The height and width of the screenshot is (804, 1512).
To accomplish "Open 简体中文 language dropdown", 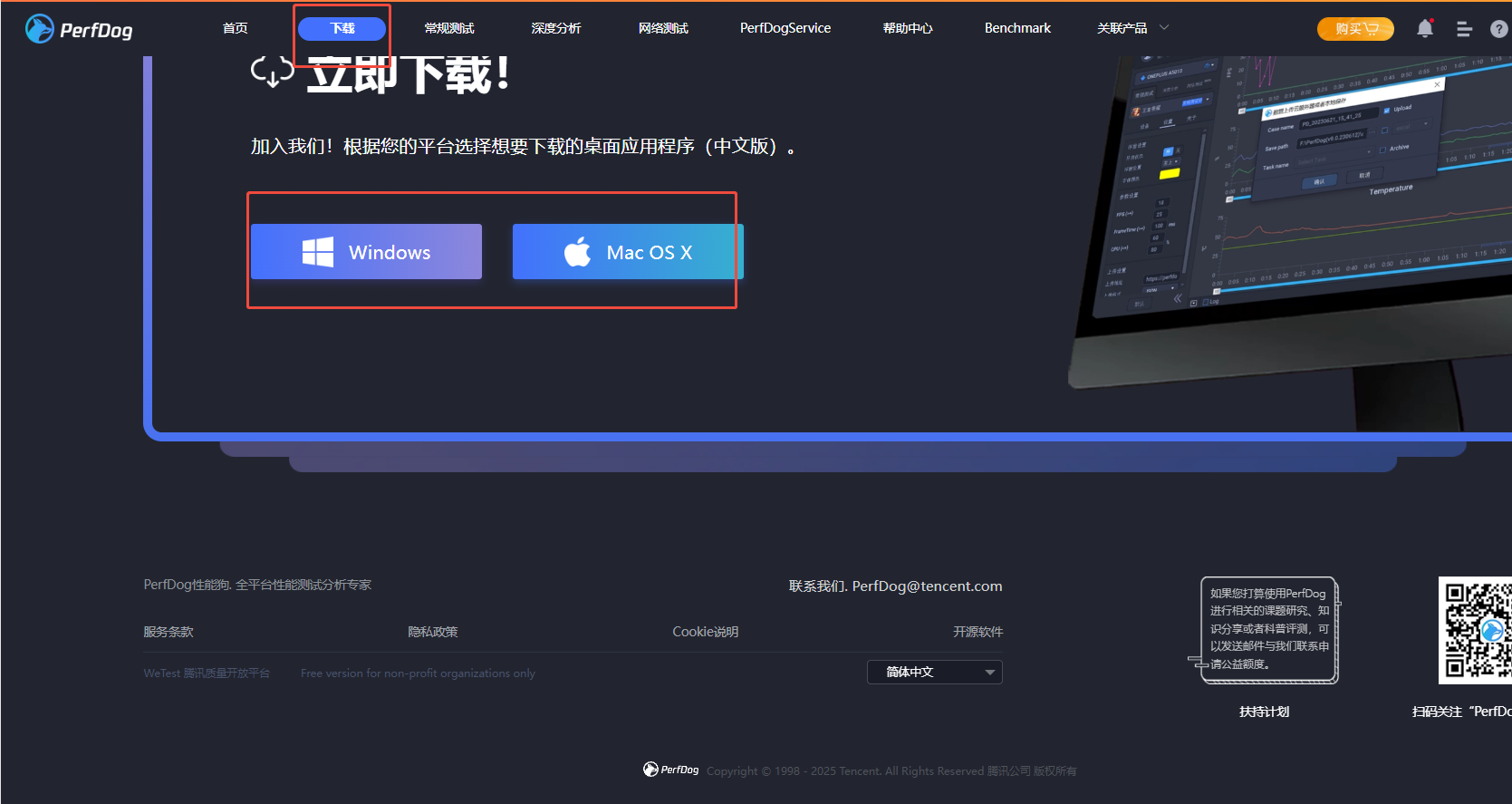I will click(935, 672).
